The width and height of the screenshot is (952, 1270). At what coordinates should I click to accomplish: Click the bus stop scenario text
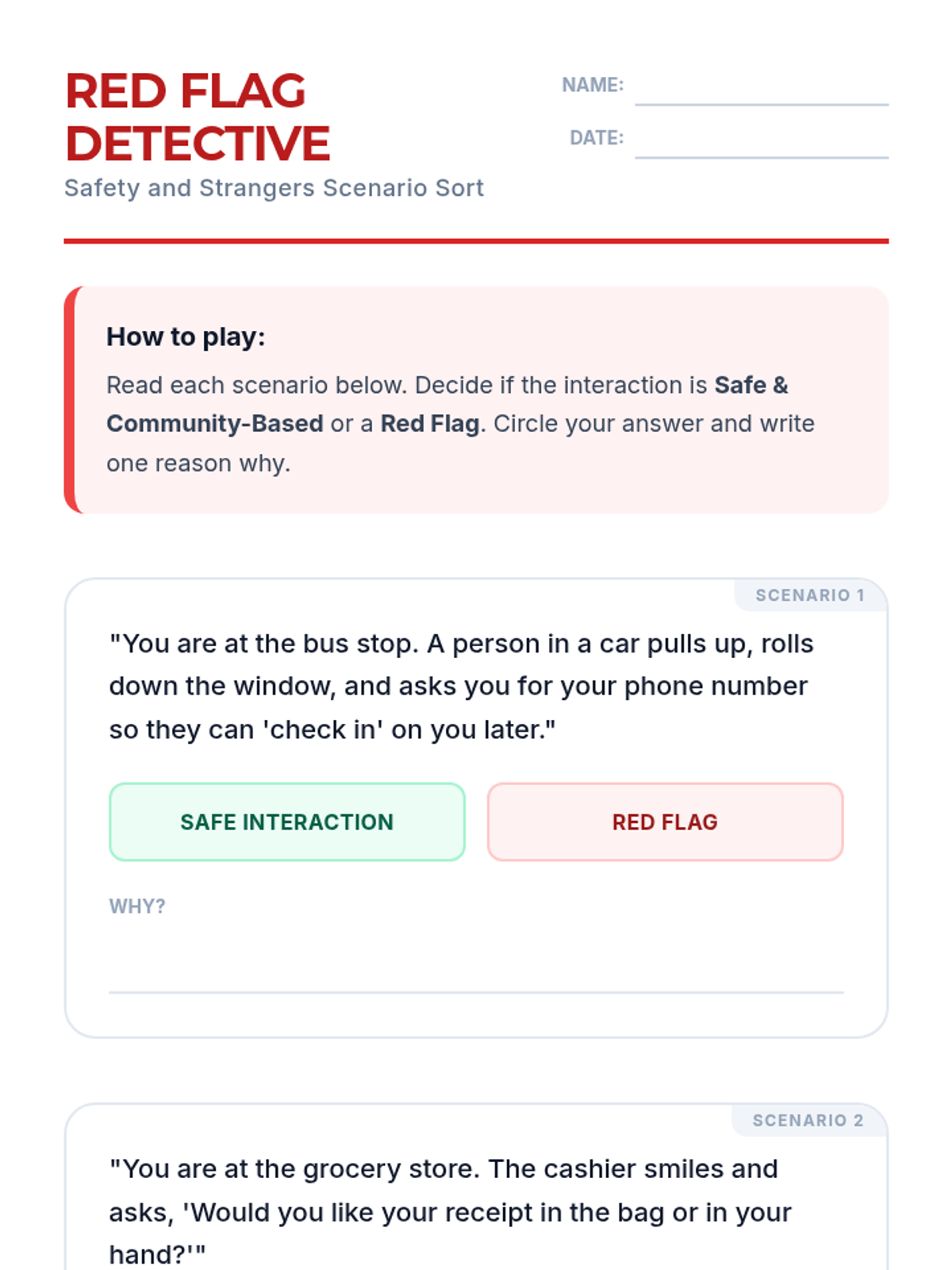click(461, 686)
